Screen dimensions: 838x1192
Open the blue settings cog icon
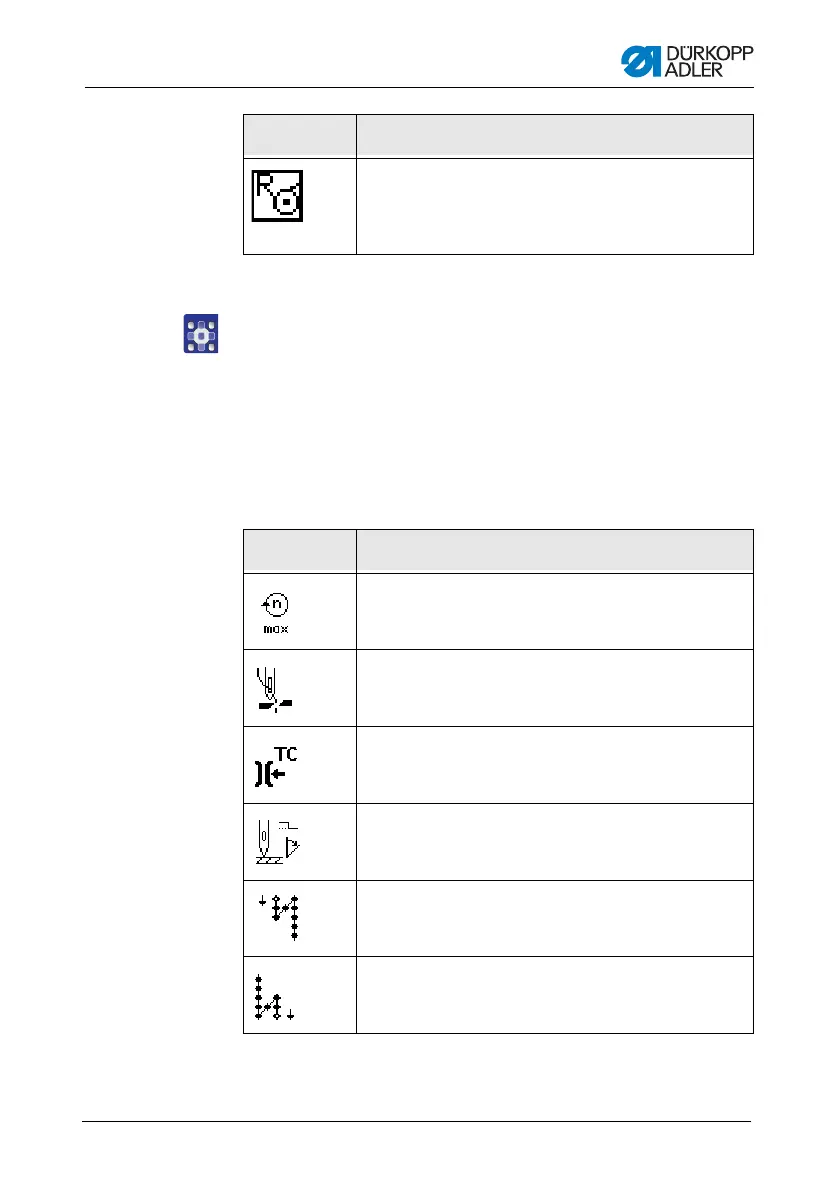(201, 334)
